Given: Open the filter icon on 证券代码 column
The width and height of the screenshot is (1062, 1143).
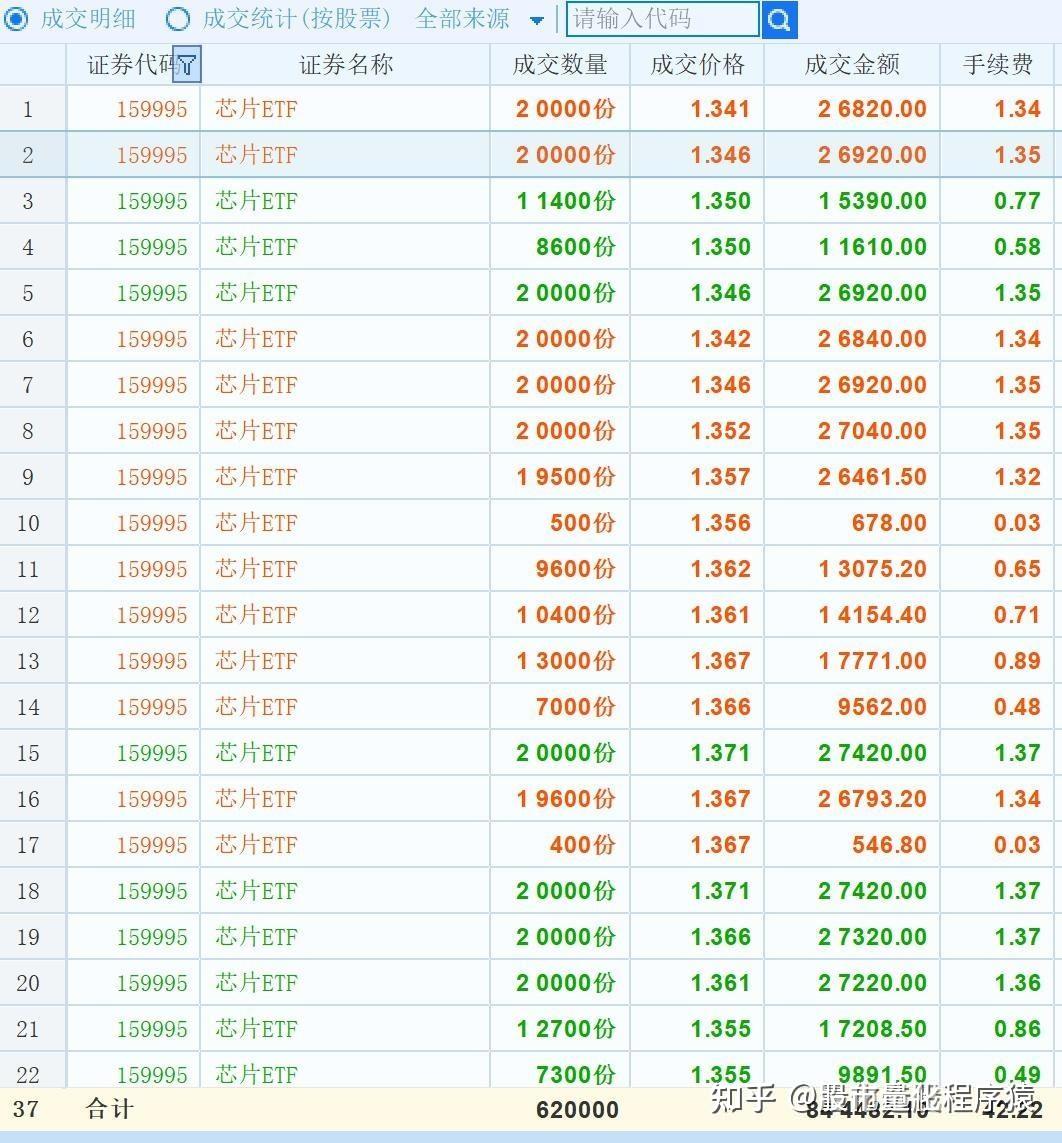Looking at the screenshot, I should tap(187, 65).
